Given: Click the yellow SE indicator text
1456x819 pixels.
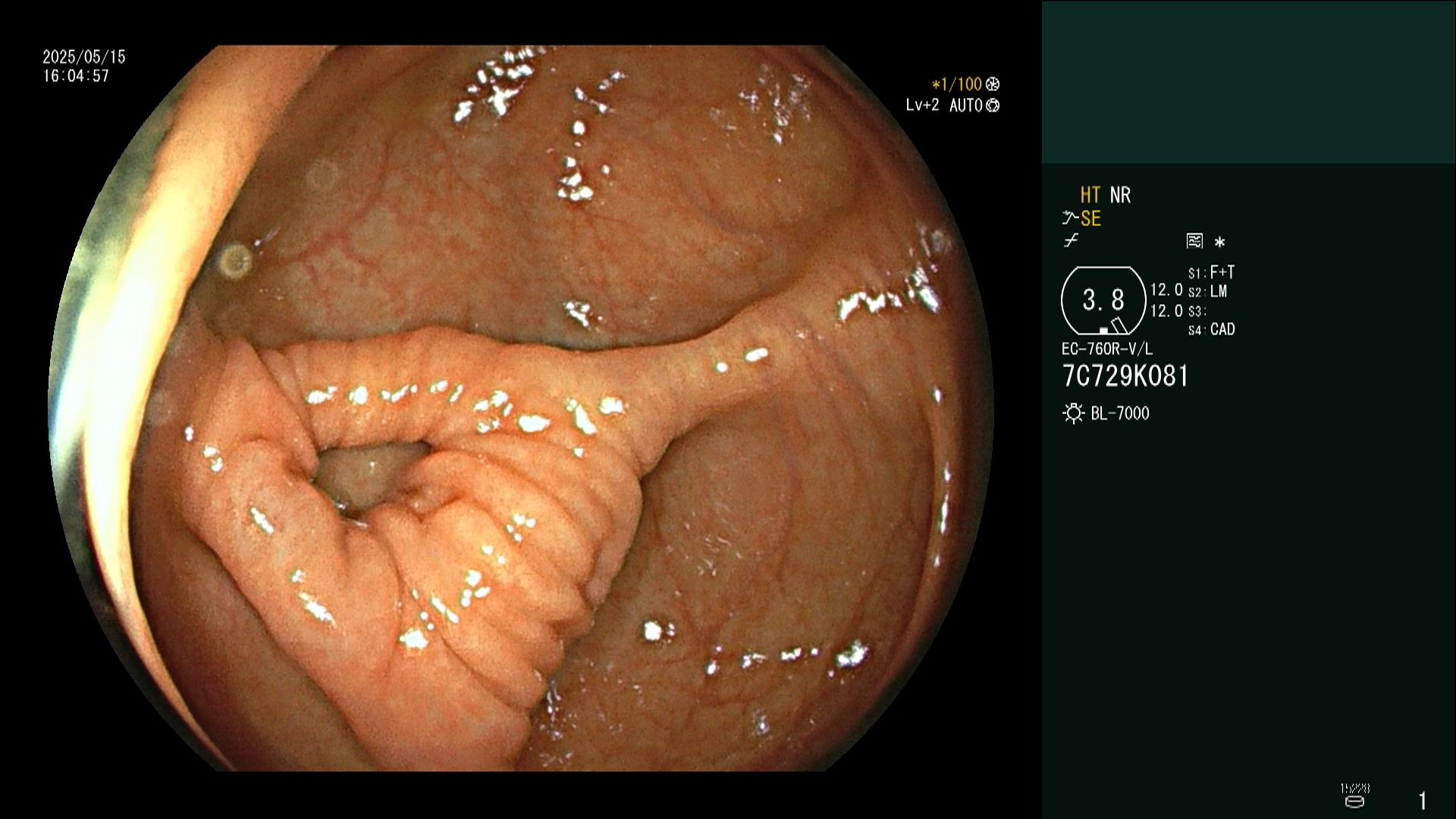Looking at the screenshot, I should 1090,219.
